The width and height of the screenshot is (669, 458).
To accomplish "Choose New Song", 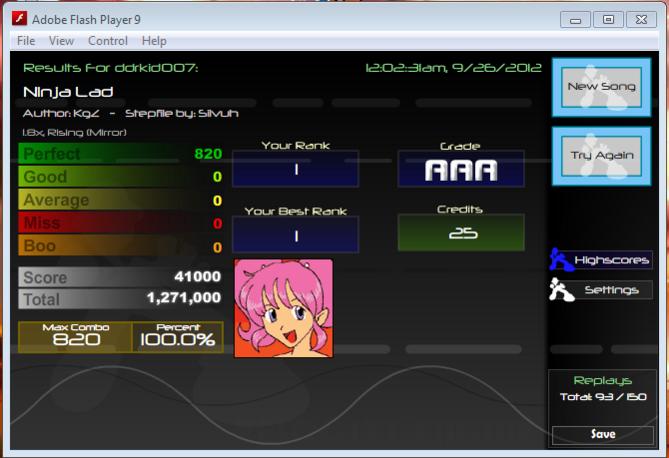I will point(602,87).
